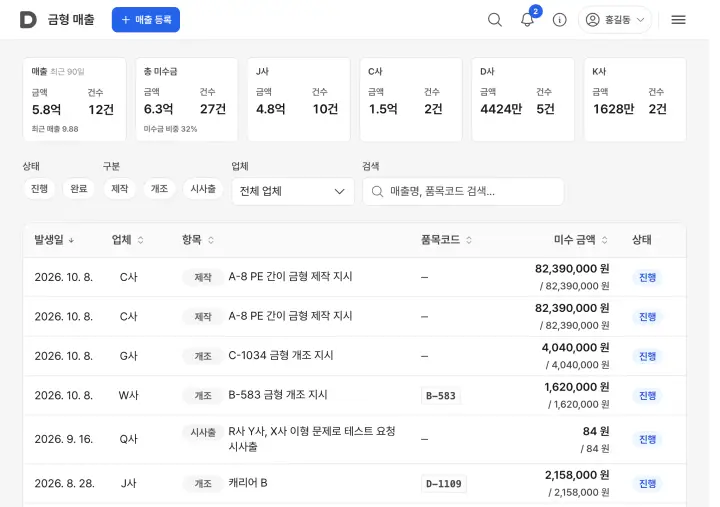This screenshot has width=720, height=507.
Task: Select the 총 미수금 summary card
Action: tap(187, 100)
